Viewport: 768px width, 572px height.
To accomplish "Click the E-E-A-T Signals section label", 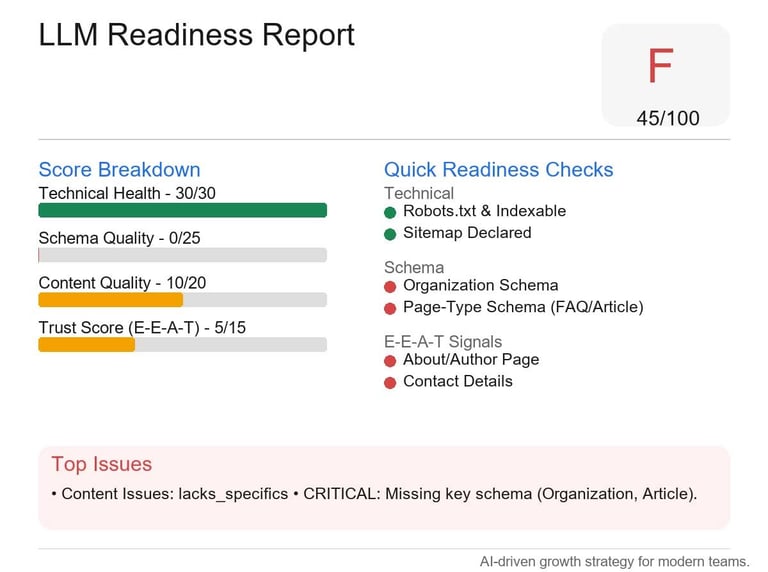I will pyautogui.click(x=443, y=341).
